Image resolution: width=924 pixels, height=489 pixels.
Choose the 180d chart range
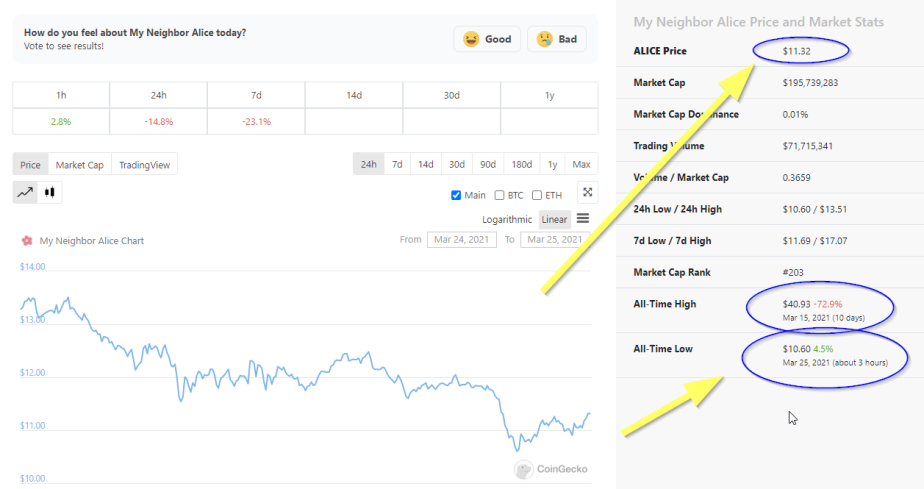[x=522, y=164]
